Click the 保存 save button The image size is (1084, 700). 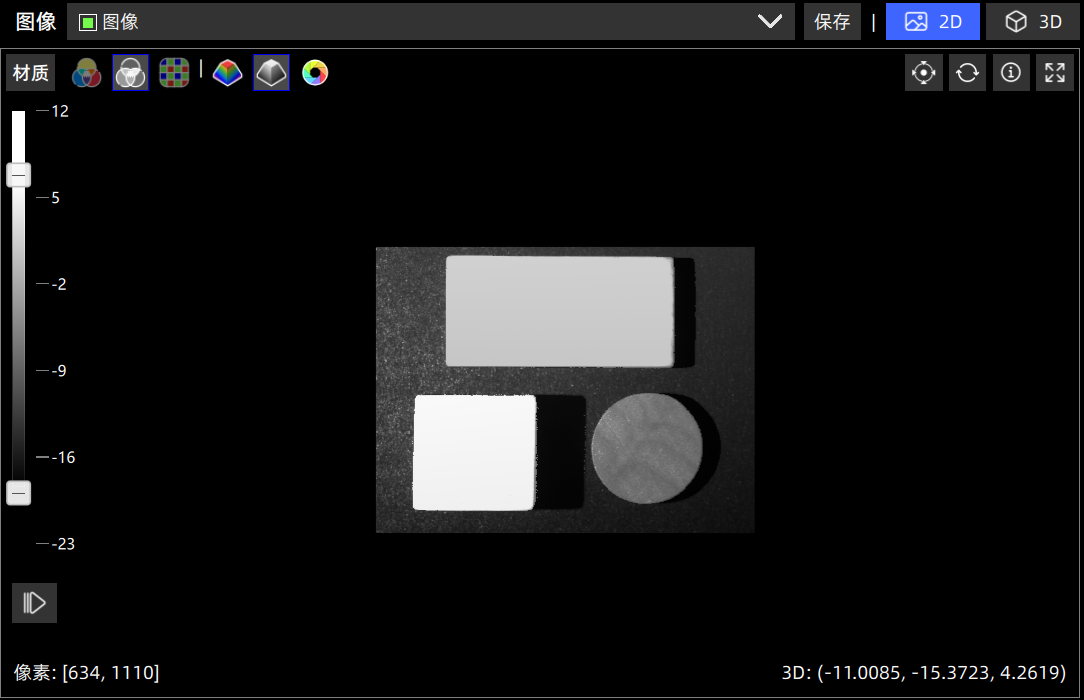[832, 21]
